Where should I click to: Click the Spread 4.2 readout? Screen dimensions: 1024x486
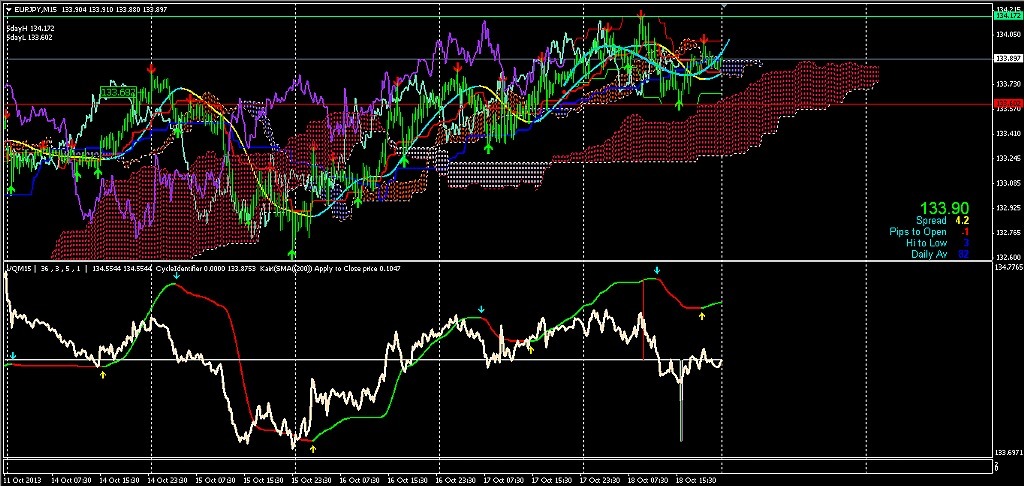click(942, 221)
